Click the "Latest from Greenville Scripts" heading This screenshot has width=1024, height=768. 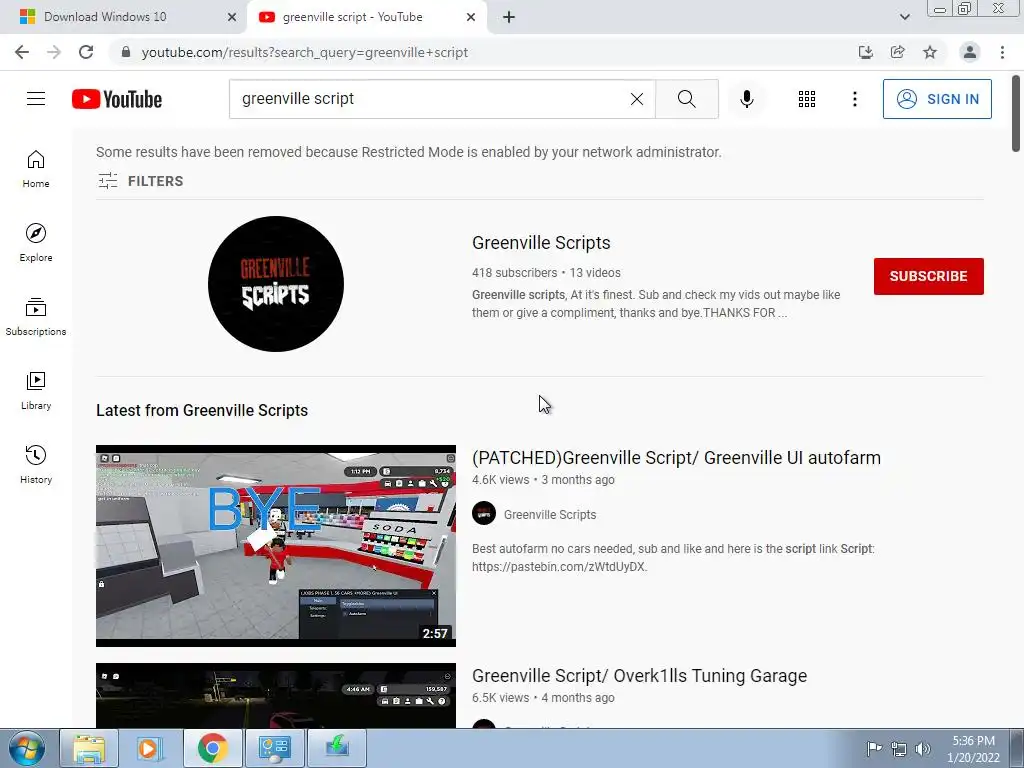[202, 410]
